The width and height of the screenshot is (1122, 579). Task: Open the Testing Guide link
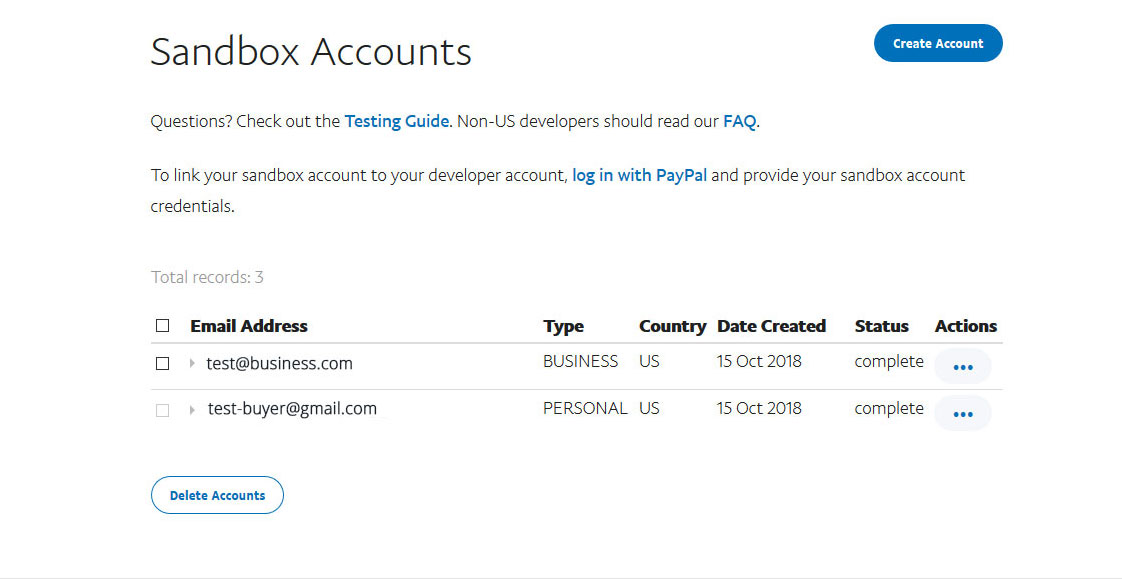click(396, 122)
